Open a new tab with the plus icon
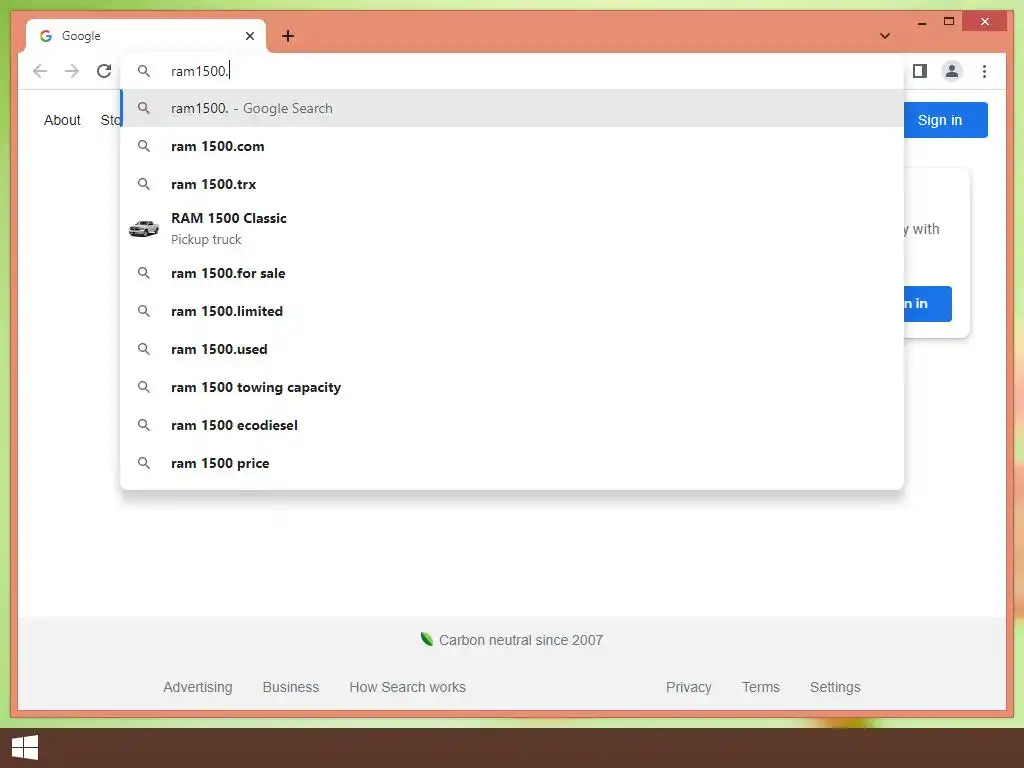This screenshot has width=1024, height=768. [288, 36]
